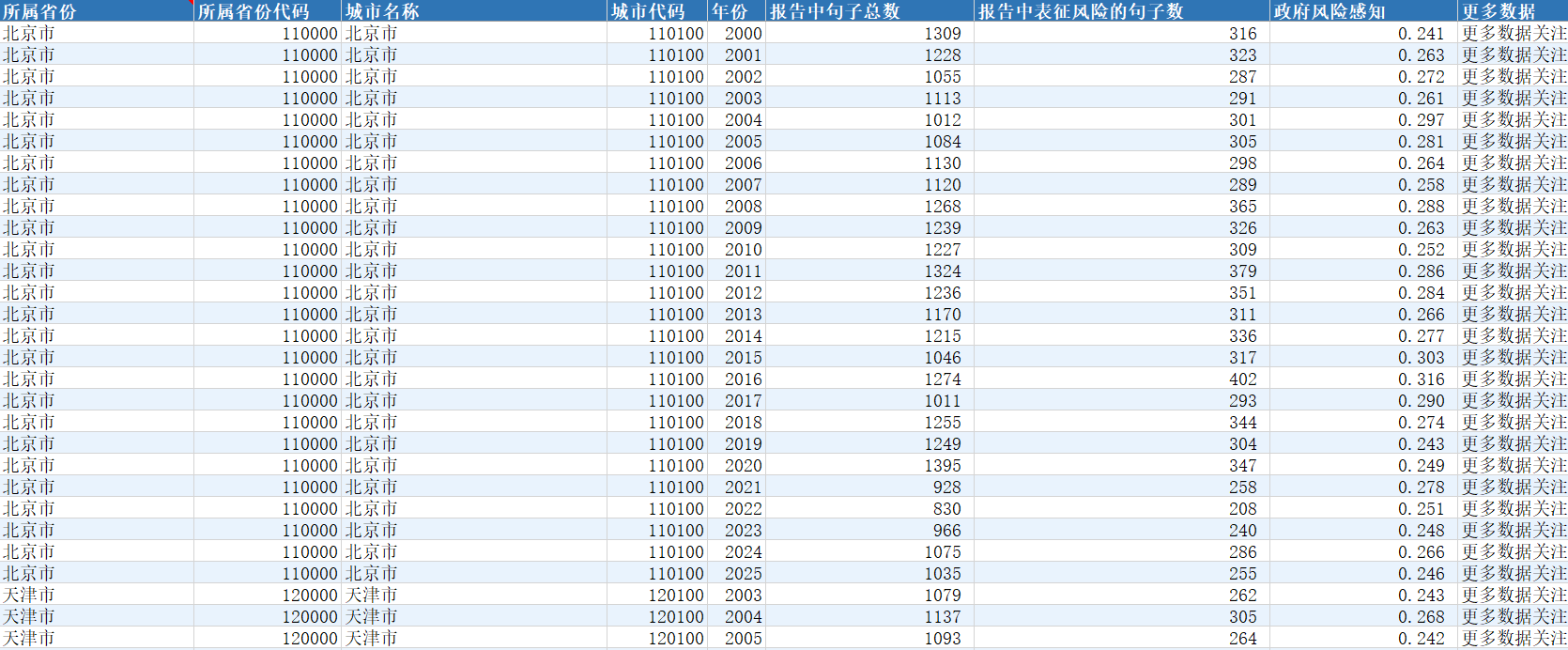This screenshot has height=650, width=1568.
Task: Click risk perception value 0.248
Action: pos(1422,530)
